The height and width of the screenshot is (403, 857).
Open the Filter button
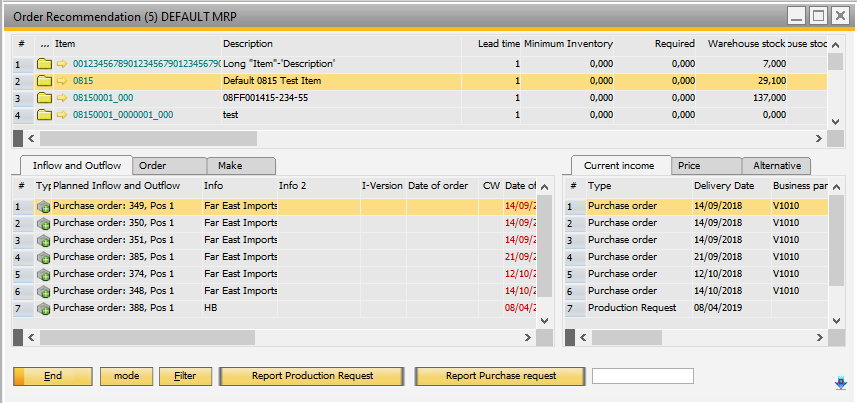tap(185, 376)
